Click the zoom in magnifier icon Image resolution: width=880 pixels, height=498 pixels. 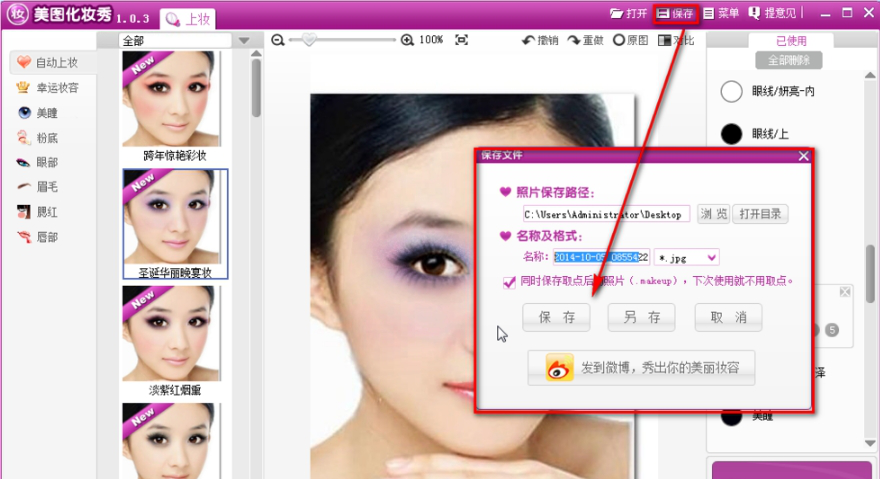tap(407, 40)
